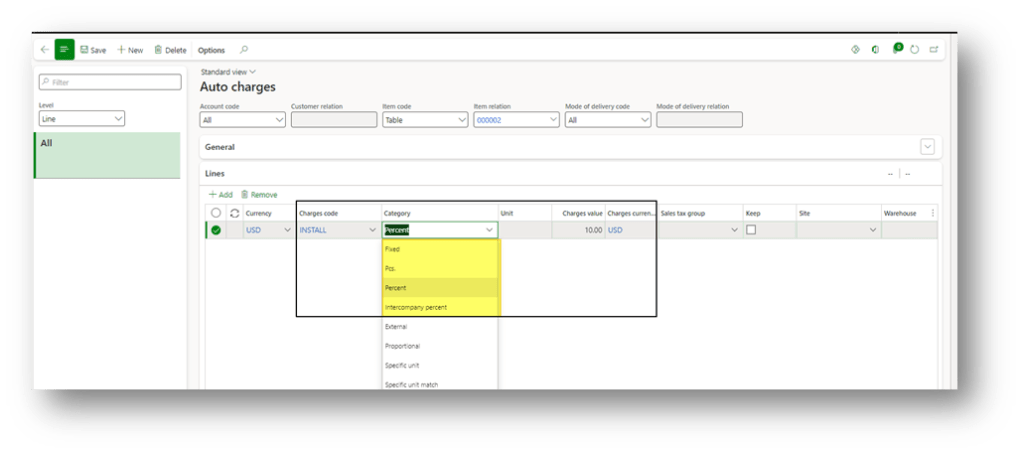Toggle the select-all rows circle in header
The width and height of the screenshot is (1022, 454).
point(215,213)
